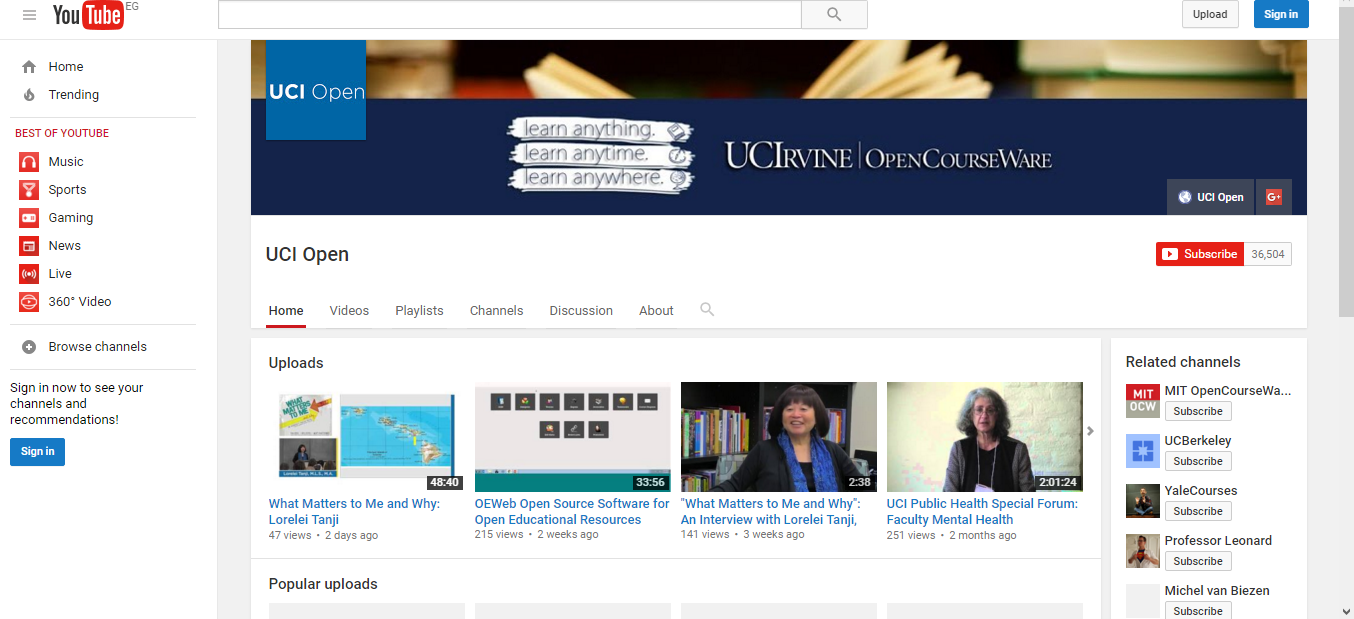Image resolution: width=1354 pixels, height=619 pixels.
Task: Open MIT OpenCourseWare channel name link
Action: (1228, 391)
